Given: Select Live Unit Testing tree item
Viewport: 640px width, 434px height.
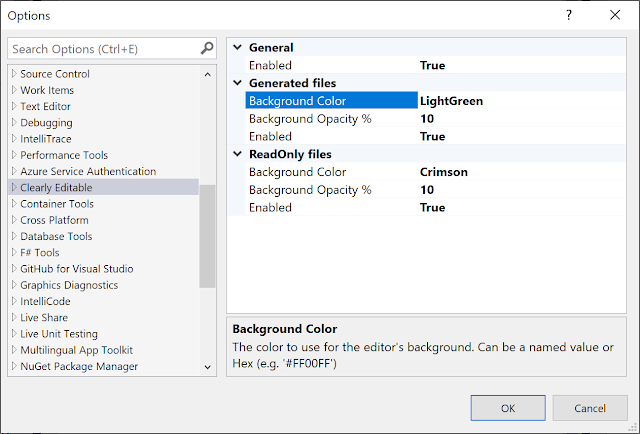Looking at the screenshot, I should pyautogui.click(x=59, y=334).
